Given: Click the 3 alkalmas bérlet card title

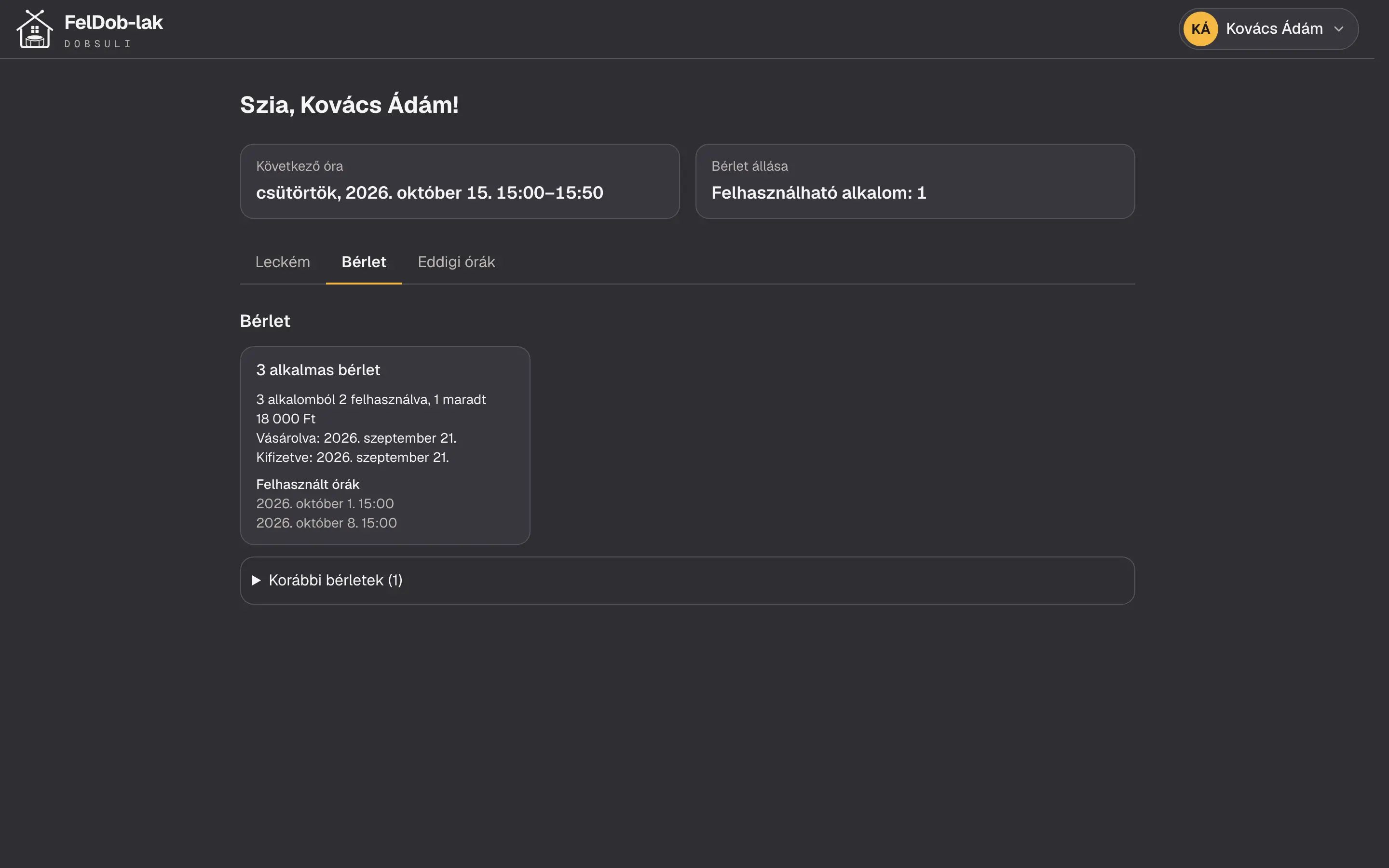Looking at the screenshot, I should [318, 370].
